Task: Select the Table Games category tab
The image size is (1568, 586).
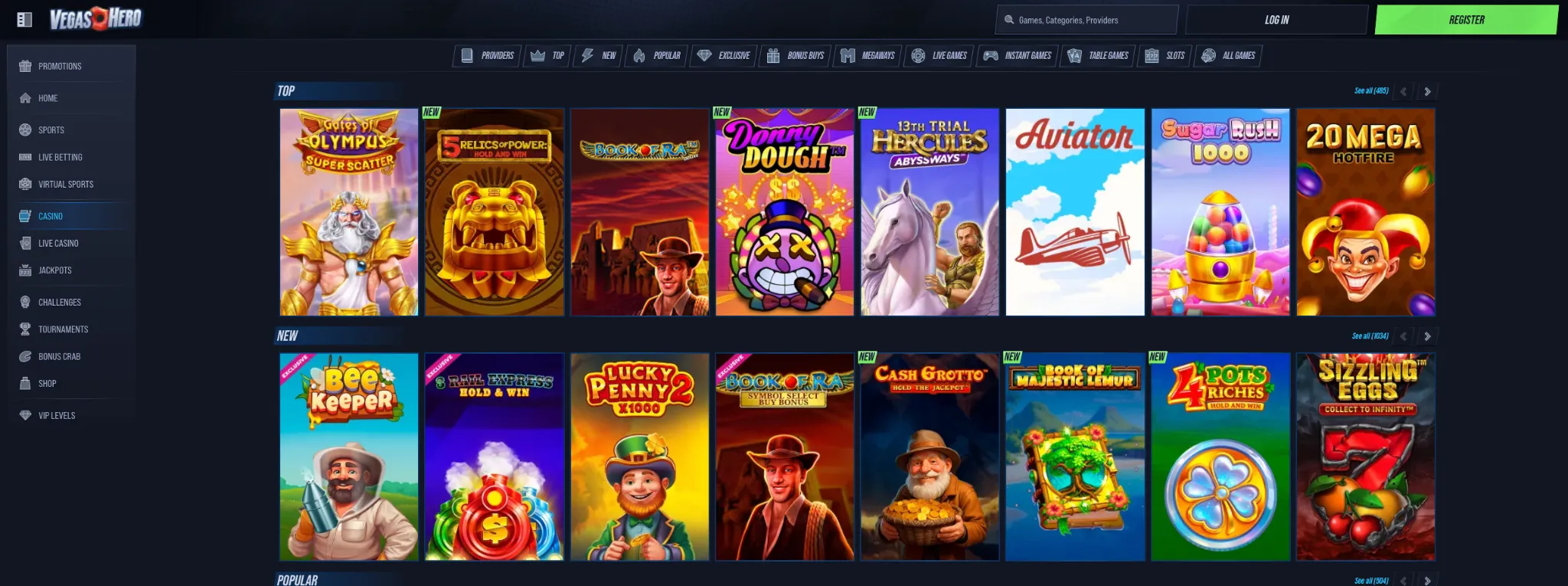Action: pos(1098,56)
